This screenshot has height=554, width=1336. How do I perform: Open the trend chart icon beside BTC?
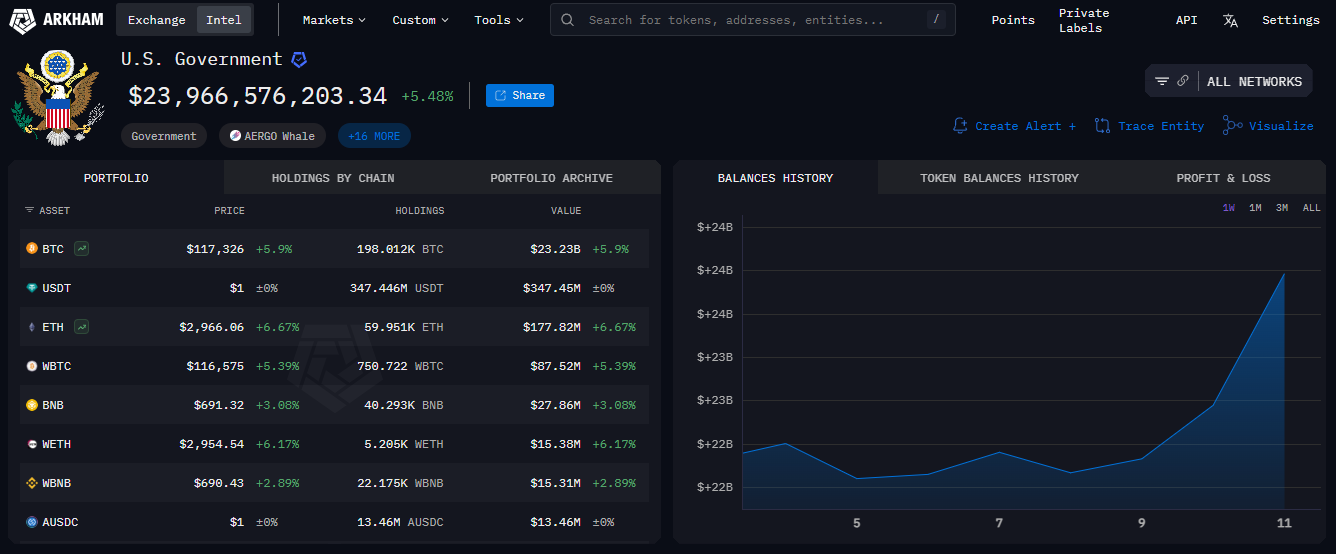click(x=81, y=249)
